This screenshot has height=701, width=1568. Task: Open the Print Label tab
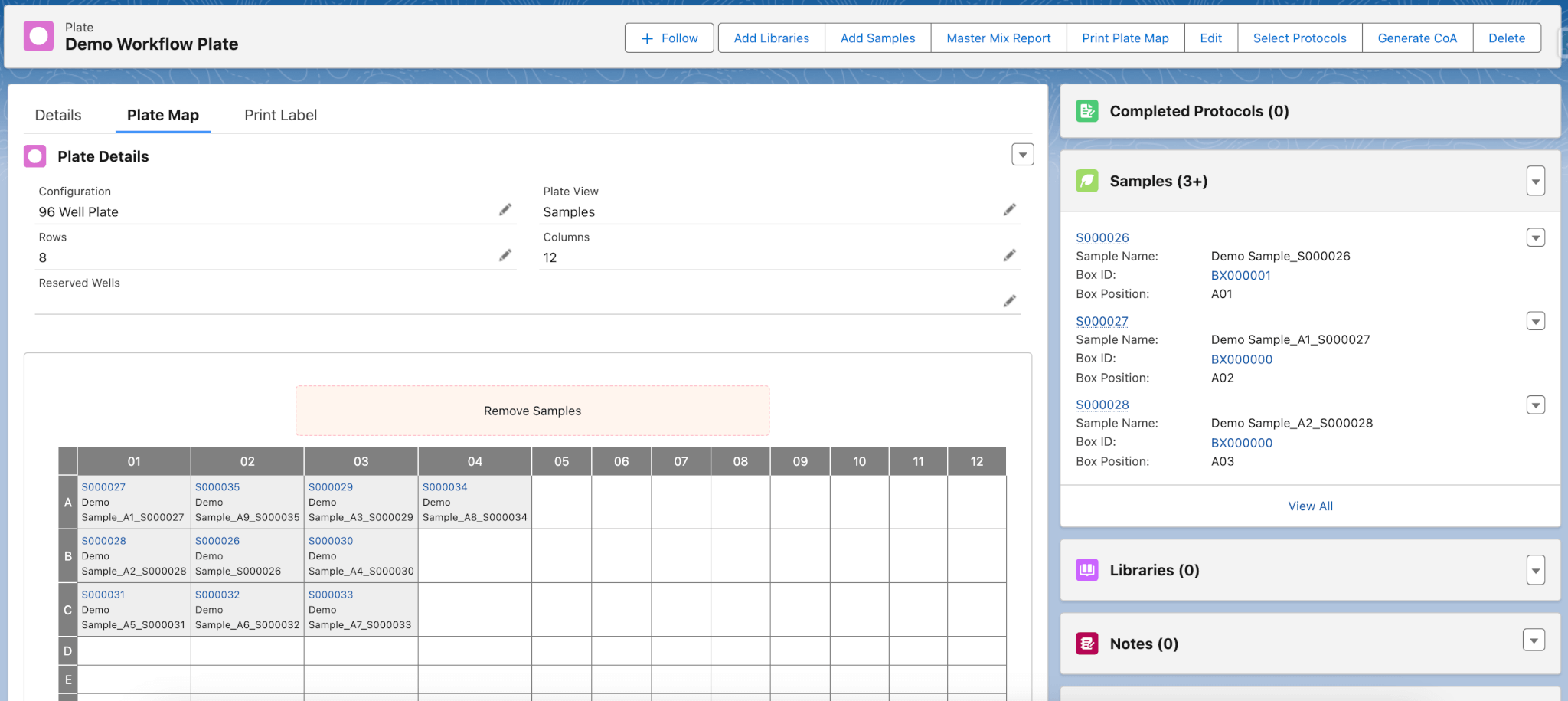(281, 115)
